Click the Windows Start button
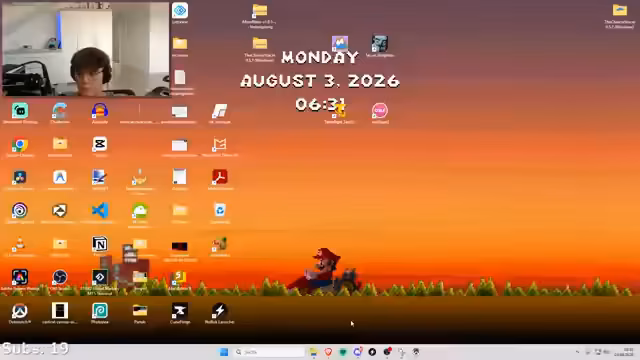640x360 pixels. (224, 352)
